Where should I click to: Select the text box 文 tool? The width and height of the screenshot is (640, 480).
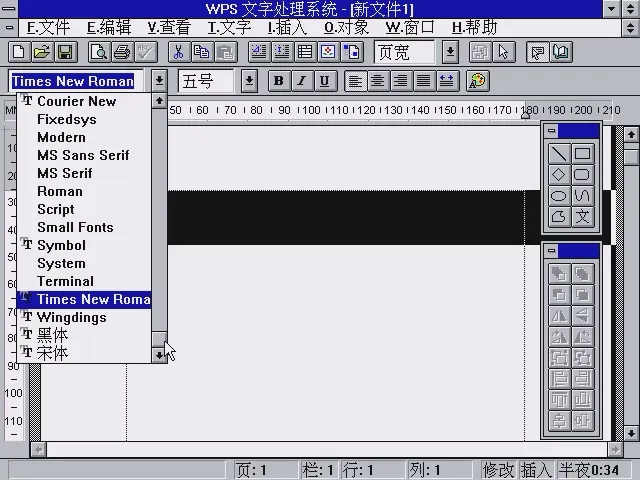pos(582,217)
